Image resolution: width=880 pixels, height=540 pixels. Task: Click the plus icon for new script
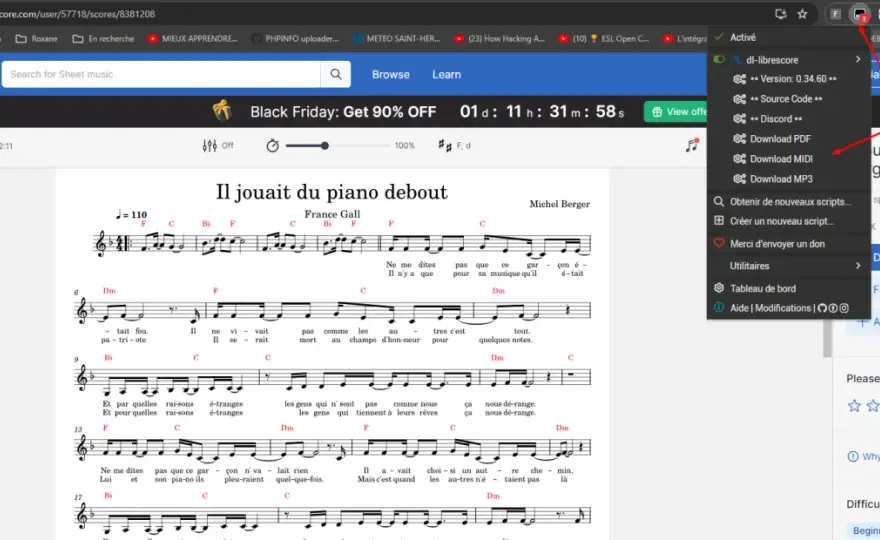719,221
